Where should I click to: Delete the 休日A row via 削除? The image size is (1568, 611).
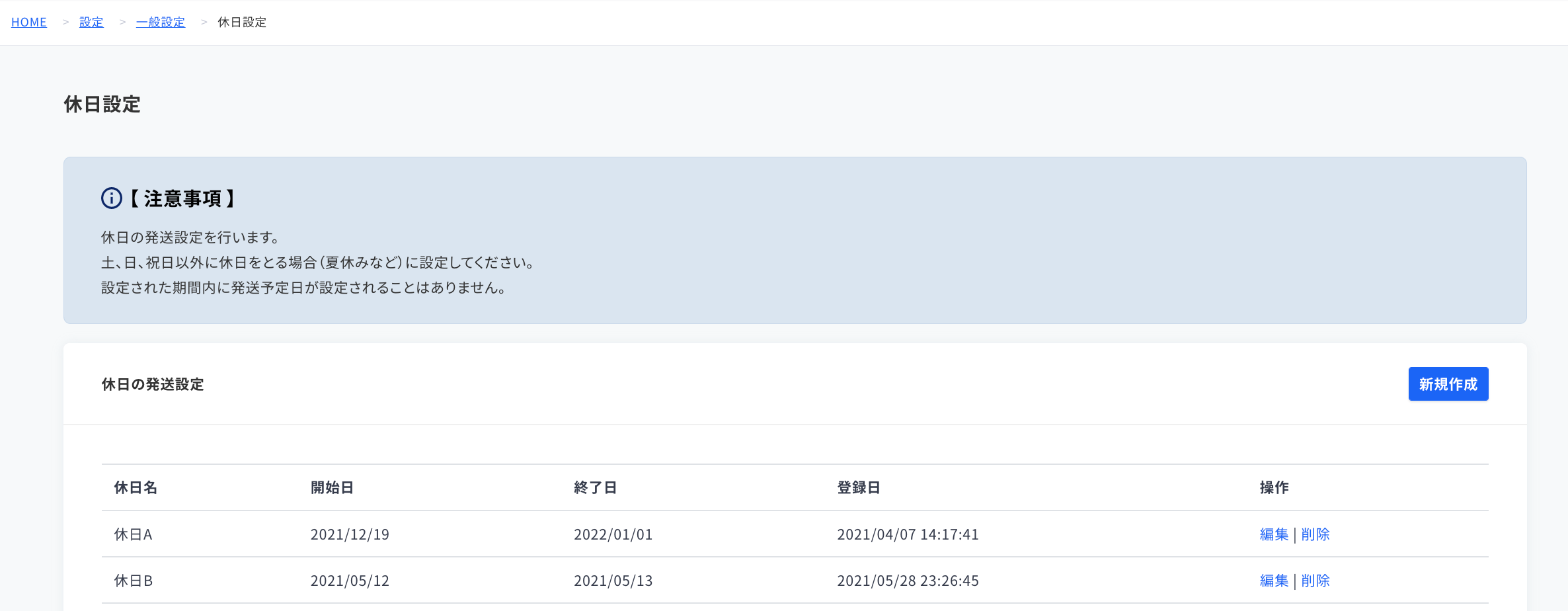[x=1315, y=534]
